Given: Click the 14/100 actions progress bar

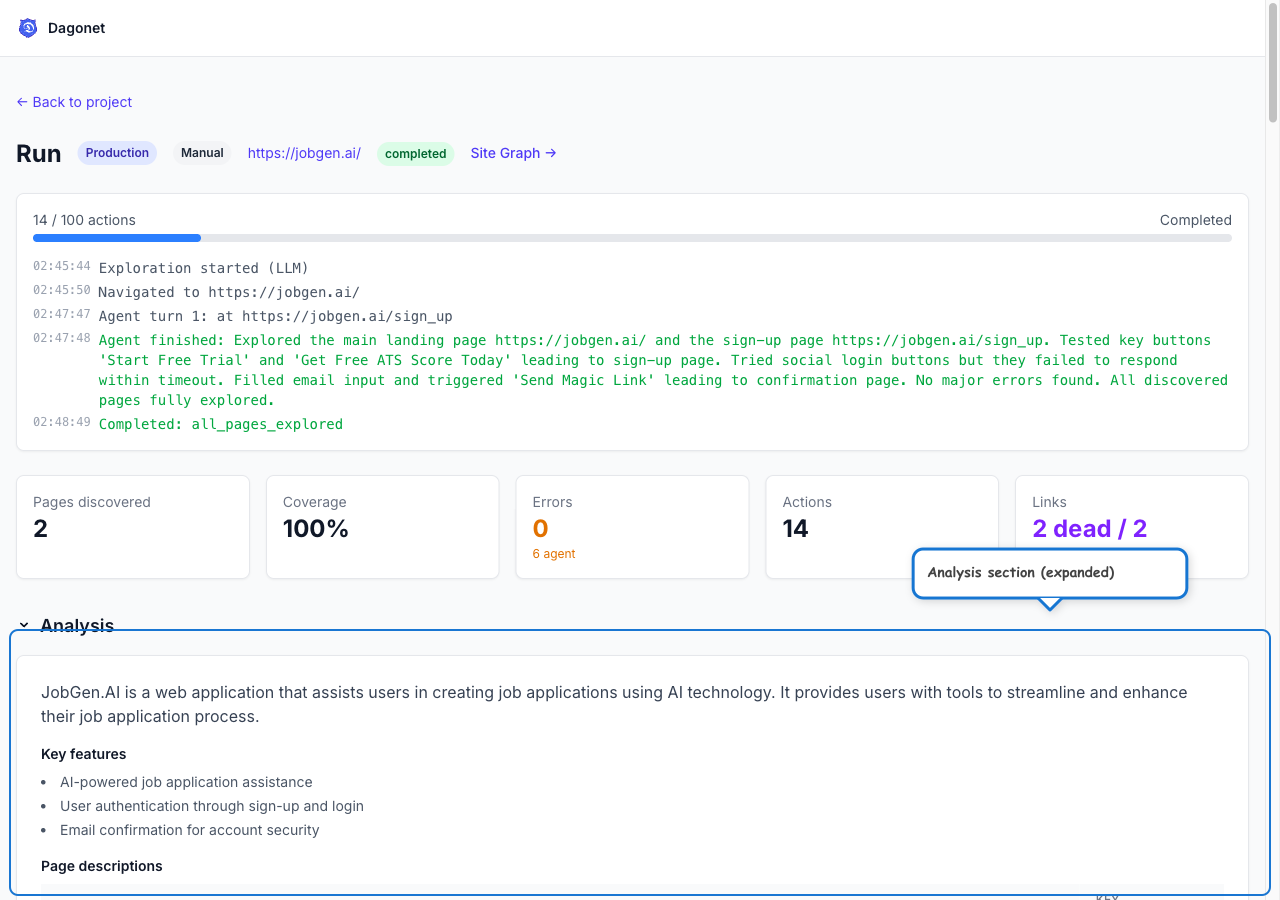Looking at the screenshot, I should pos(632,237).
